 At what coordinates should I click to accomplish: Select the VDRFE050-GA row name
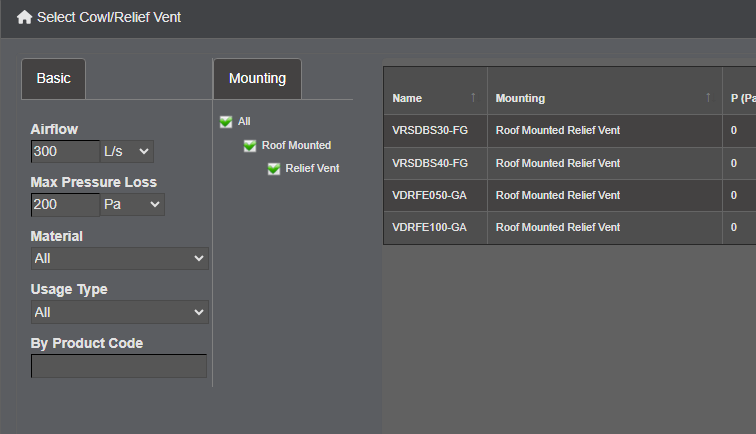point(429,195)
